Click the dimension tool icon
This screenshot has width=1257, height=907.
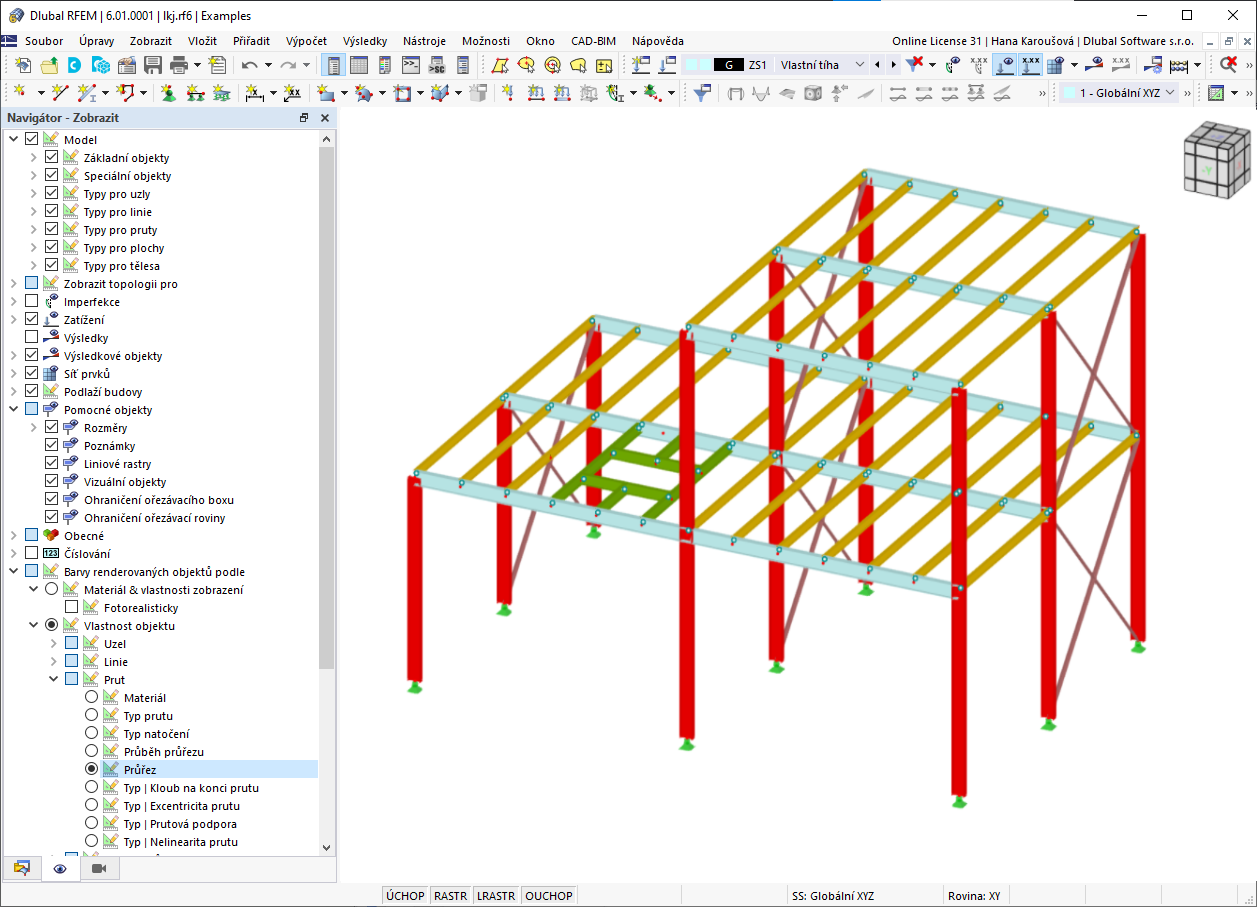254,93
